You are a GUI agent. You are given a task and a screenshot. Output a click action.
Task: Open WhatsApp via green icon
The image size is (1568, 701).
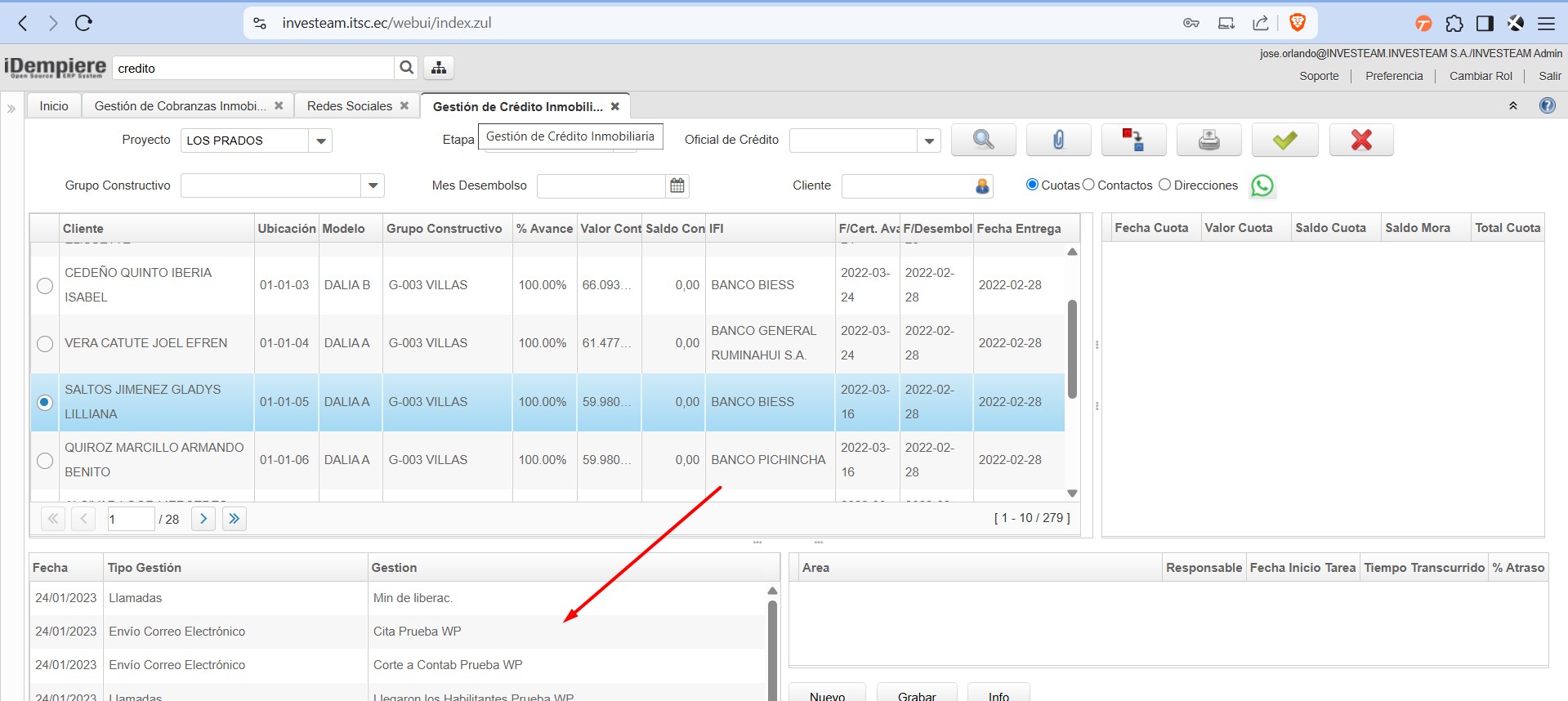point(1262,186)
